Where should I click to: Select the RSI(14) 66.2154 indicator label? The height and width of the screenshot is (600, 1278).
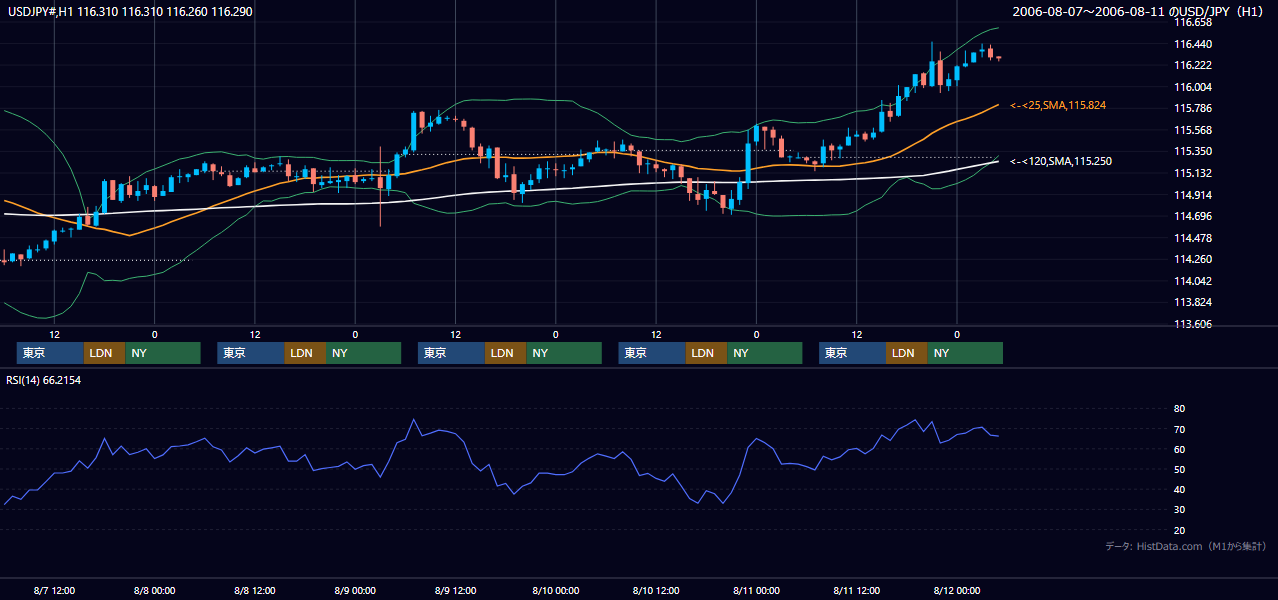(44, 380)
